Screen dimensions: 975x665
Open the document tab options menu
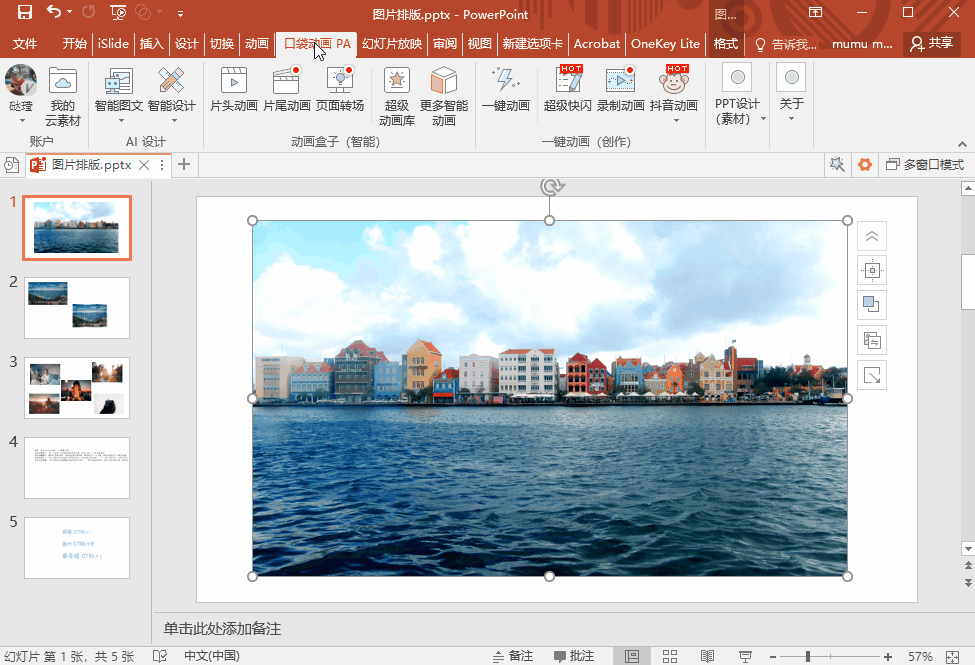[162, 165]
